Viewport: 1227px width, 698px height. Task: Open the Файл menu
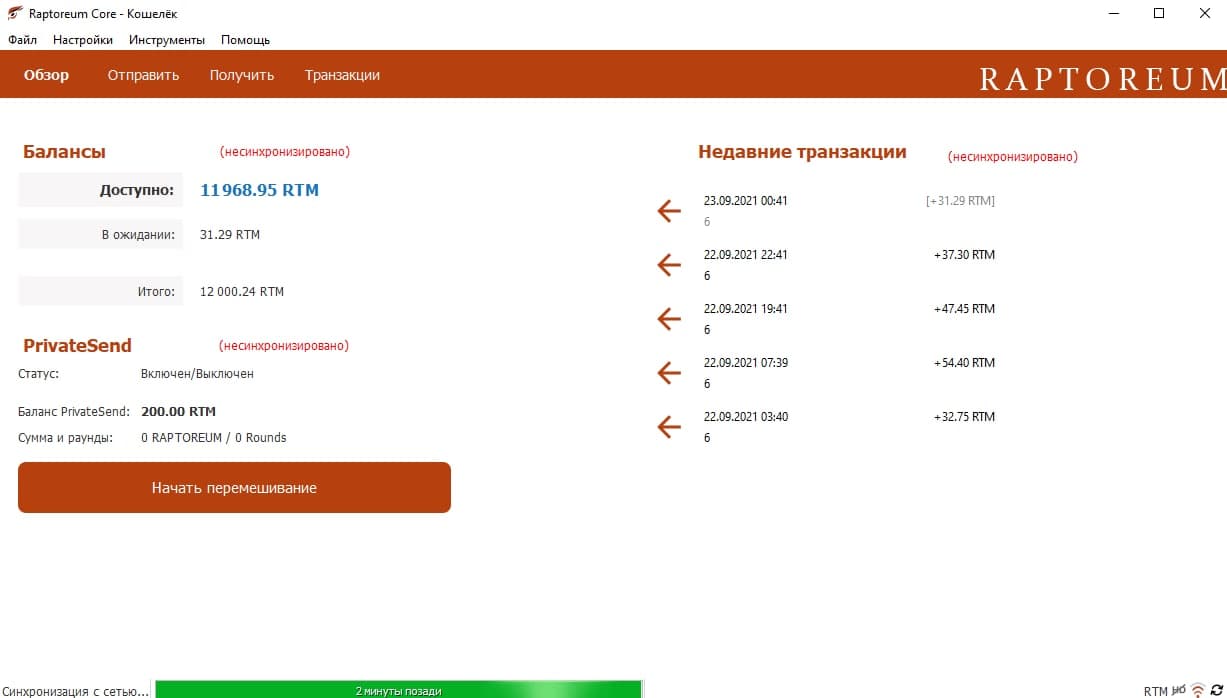pos(22,40)
